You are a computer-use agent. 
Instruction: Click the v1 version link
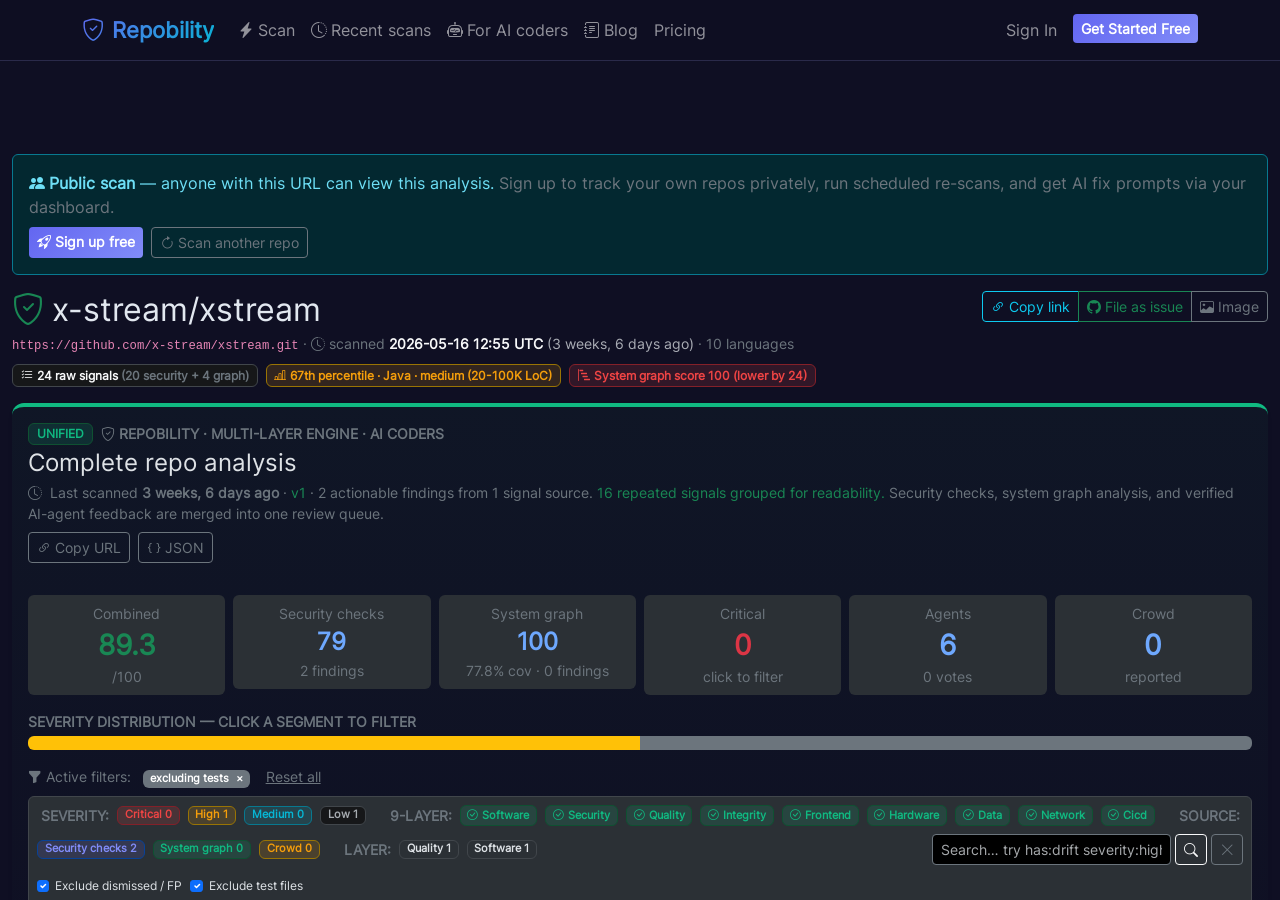(298, 493)
